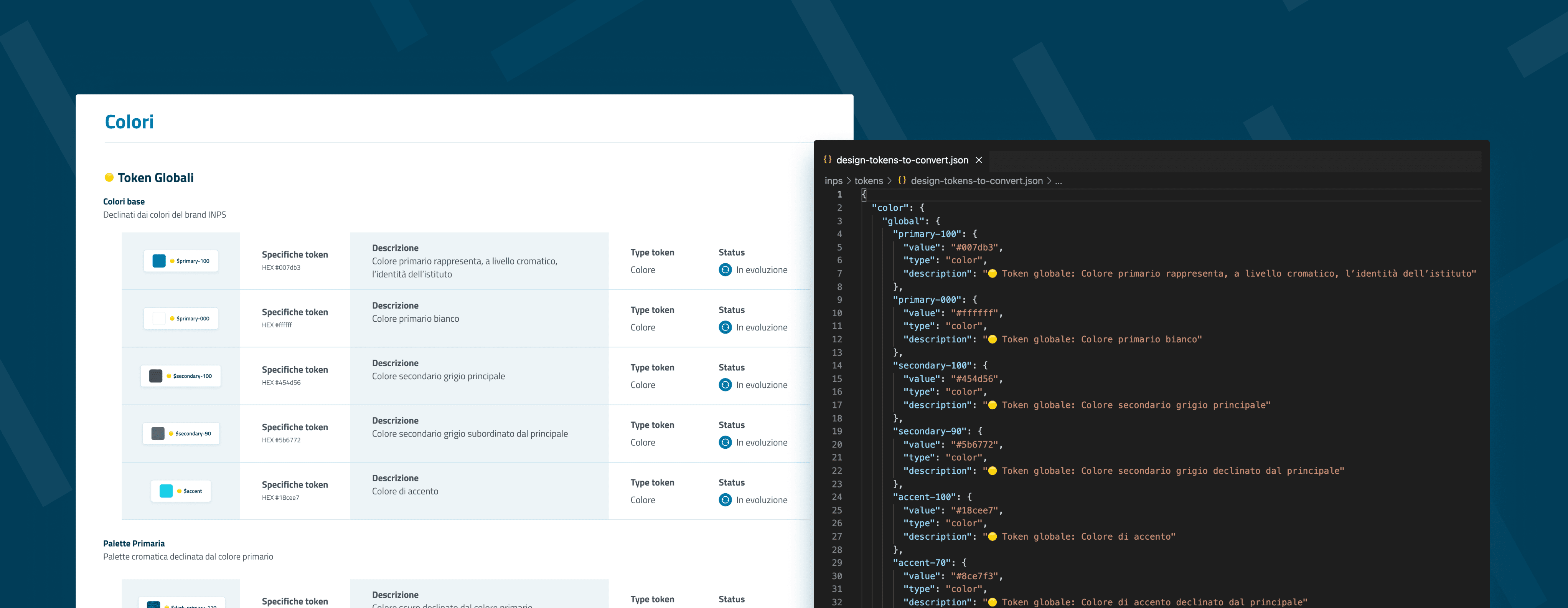The height and width of the screenshot is (608, 1568).
Task: Click the {} braces icon in the breadcrumb path
Action: pos(902,180)
